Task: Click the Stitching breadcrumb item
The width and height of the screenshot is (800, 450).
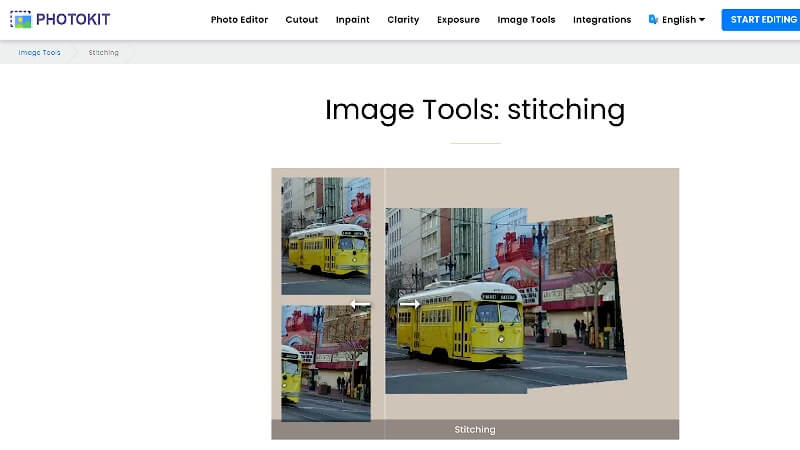Action: coord(104,53)
